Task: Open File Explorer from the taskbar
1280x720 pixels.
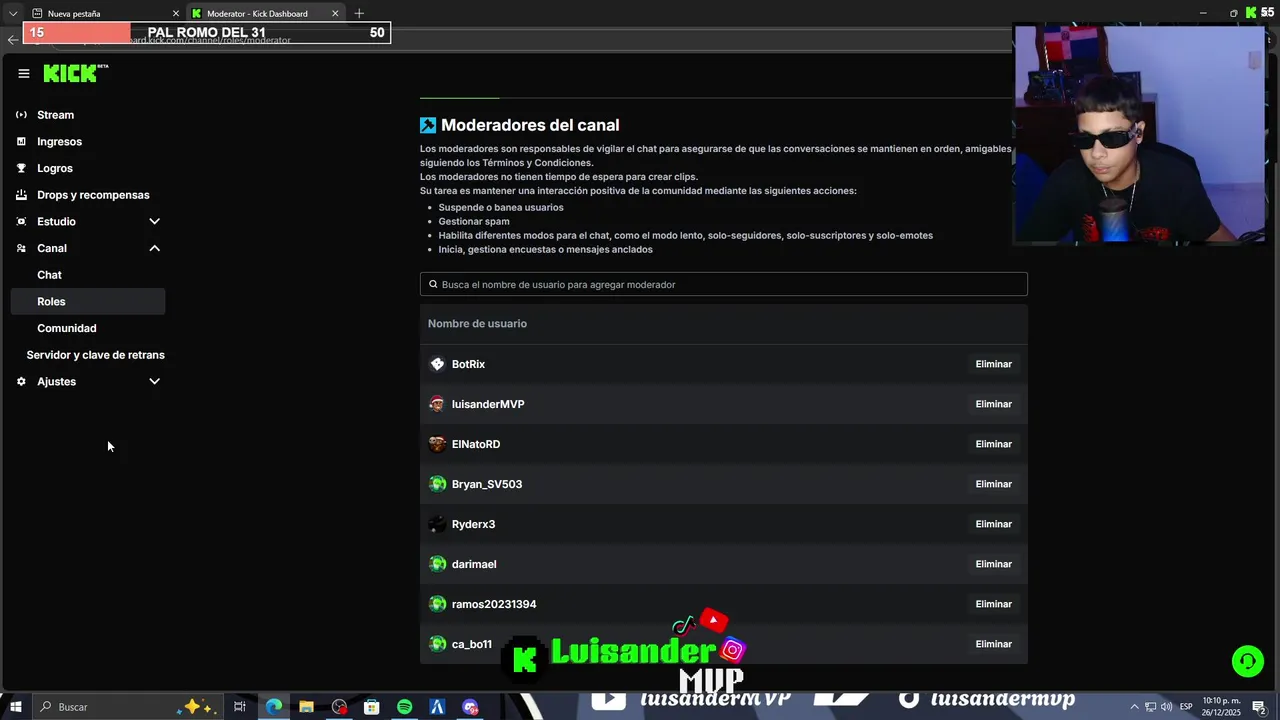Action: click(x=306, y=707)
